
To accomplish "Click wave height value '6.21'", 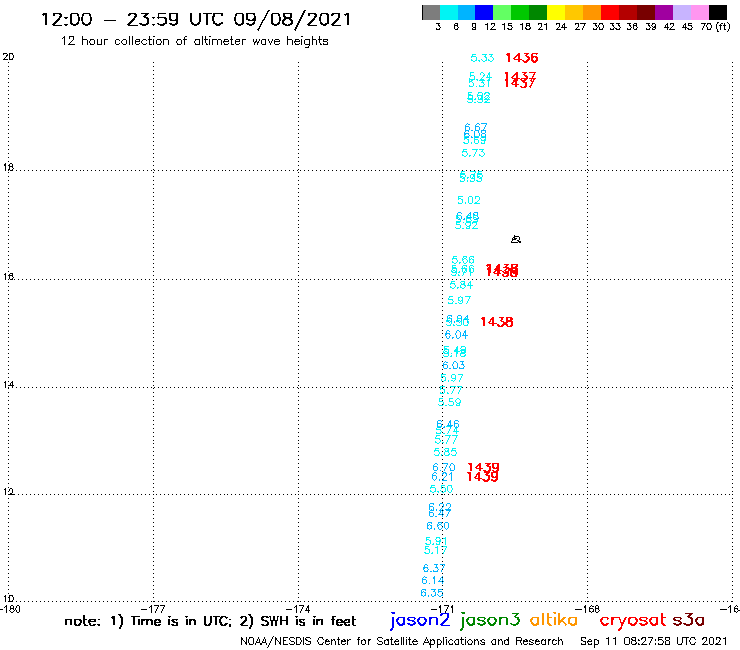I will pyautogui.click(x=442, y=477).
